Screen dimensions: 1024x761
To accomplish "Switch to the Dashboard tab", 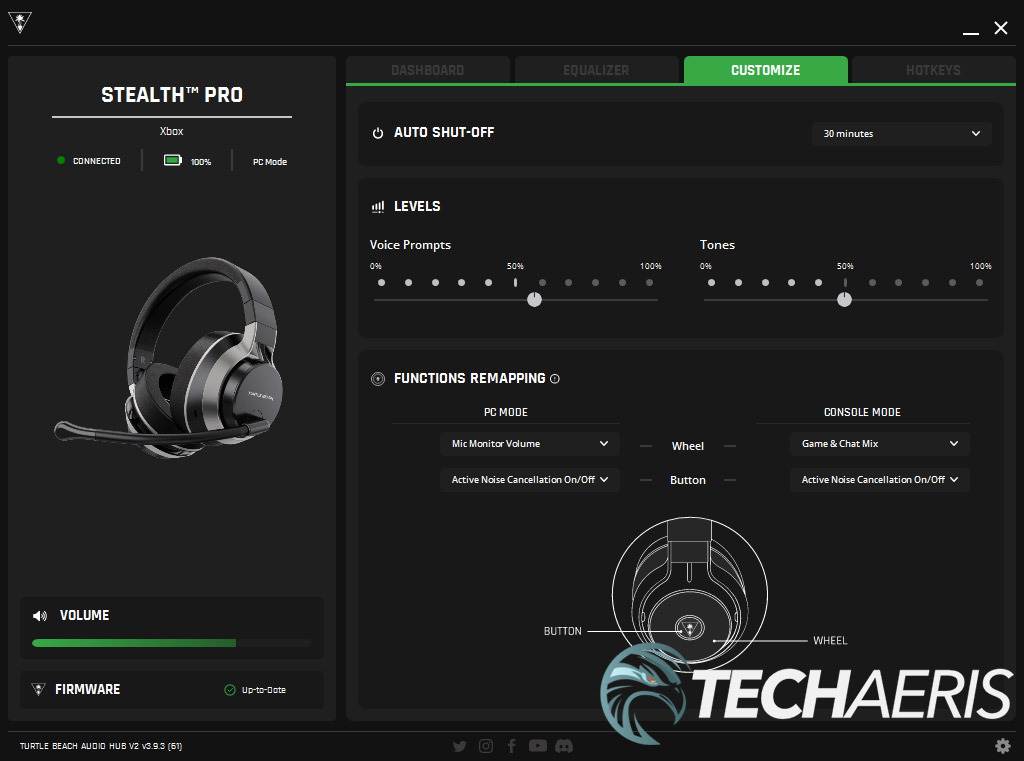I will coord(428,70).
